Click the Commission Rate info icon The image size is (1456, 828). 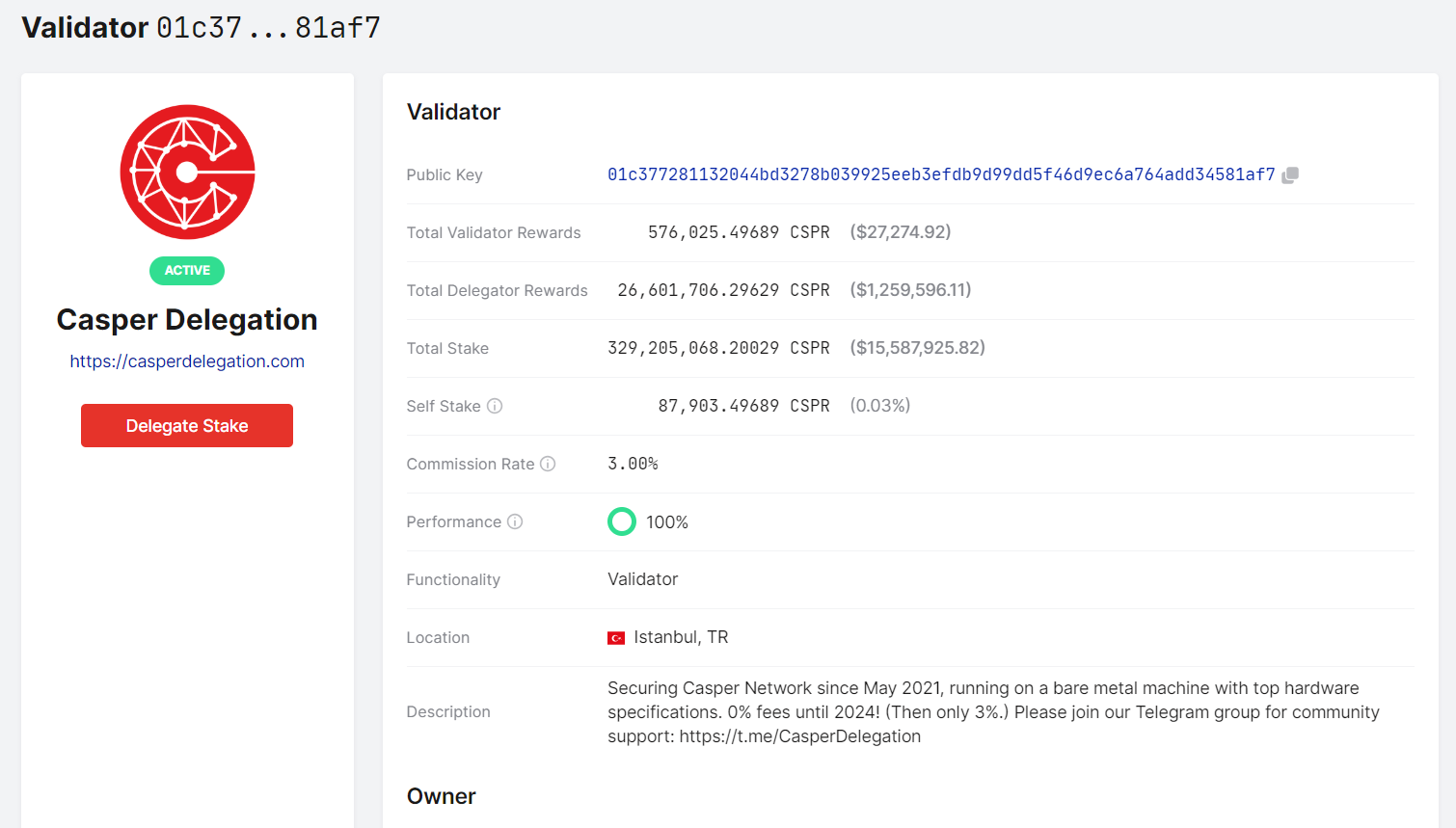click(549, 464)
